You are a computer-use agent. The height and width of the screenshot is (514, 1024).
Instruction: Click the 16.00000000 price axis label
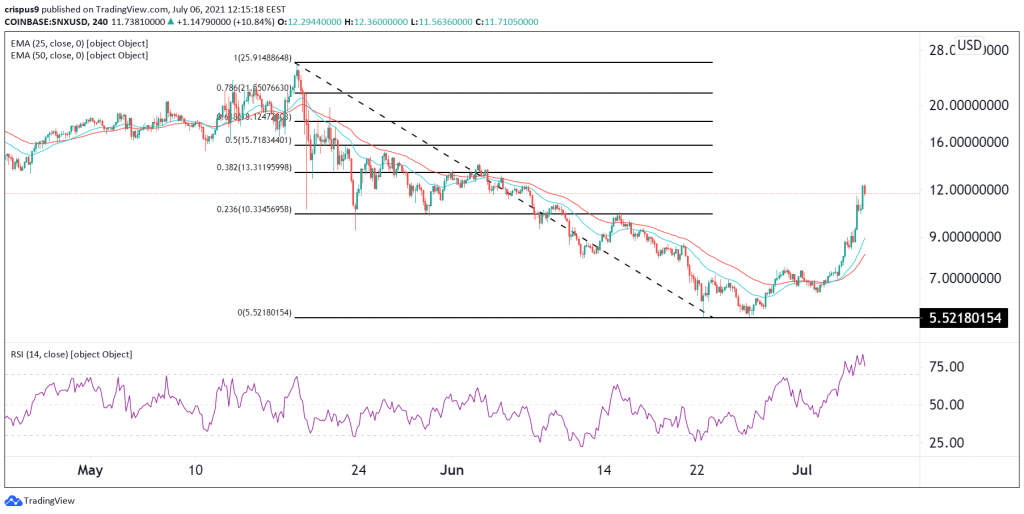(967, 142)
